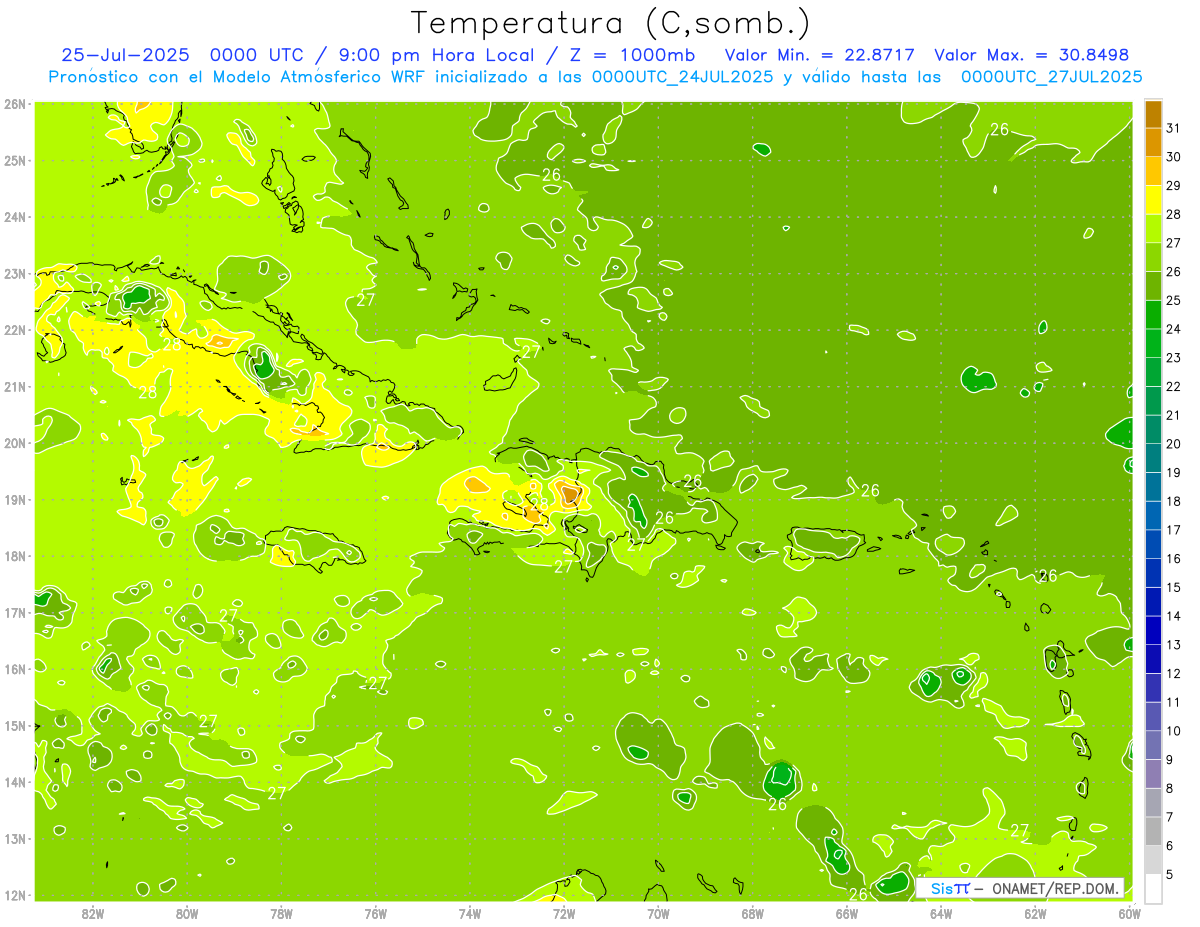
Task: Click the '82W' longitude axis label
Action: point(93,914)
